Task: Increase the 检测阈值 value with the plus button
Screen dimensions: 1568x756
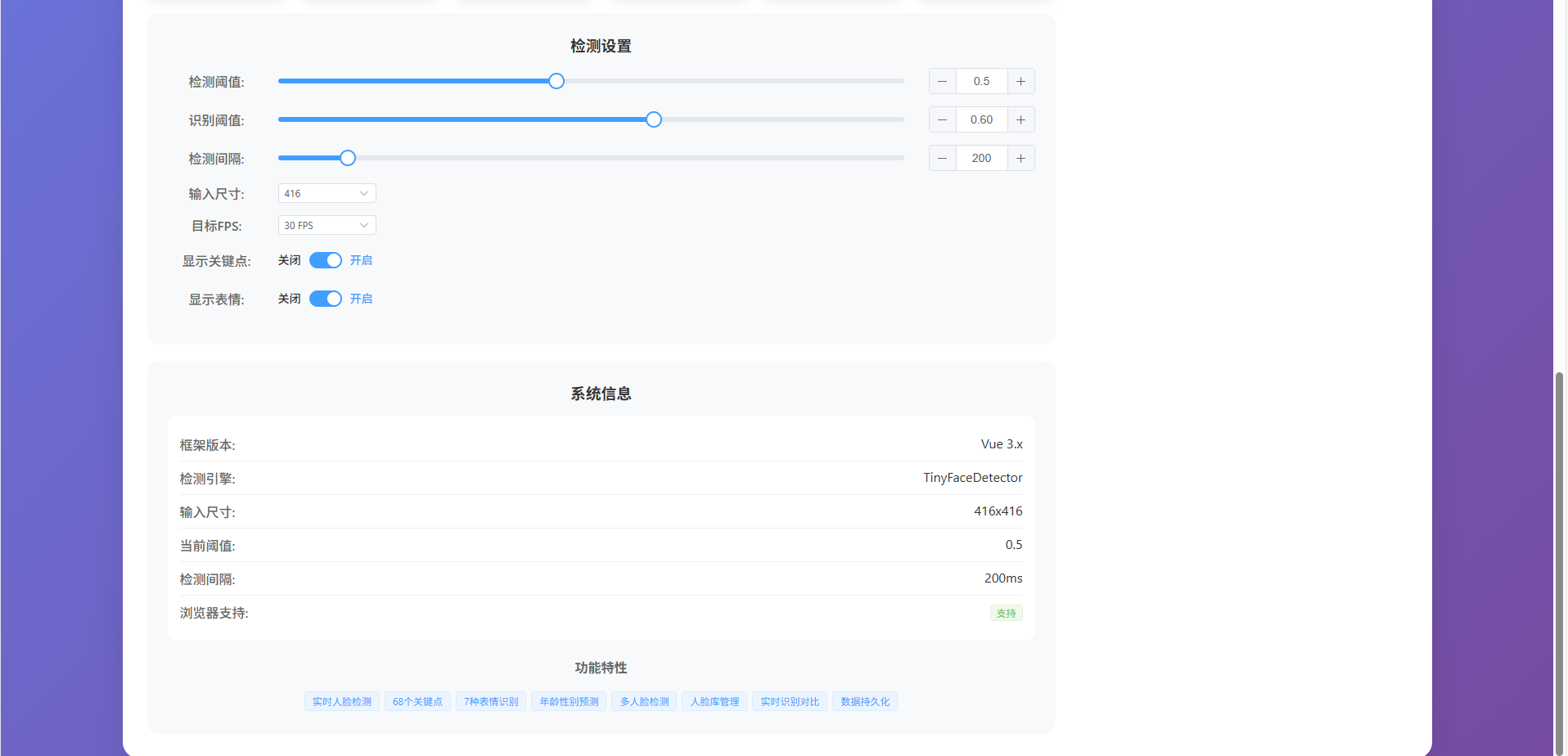Action: coord(1020,81)
